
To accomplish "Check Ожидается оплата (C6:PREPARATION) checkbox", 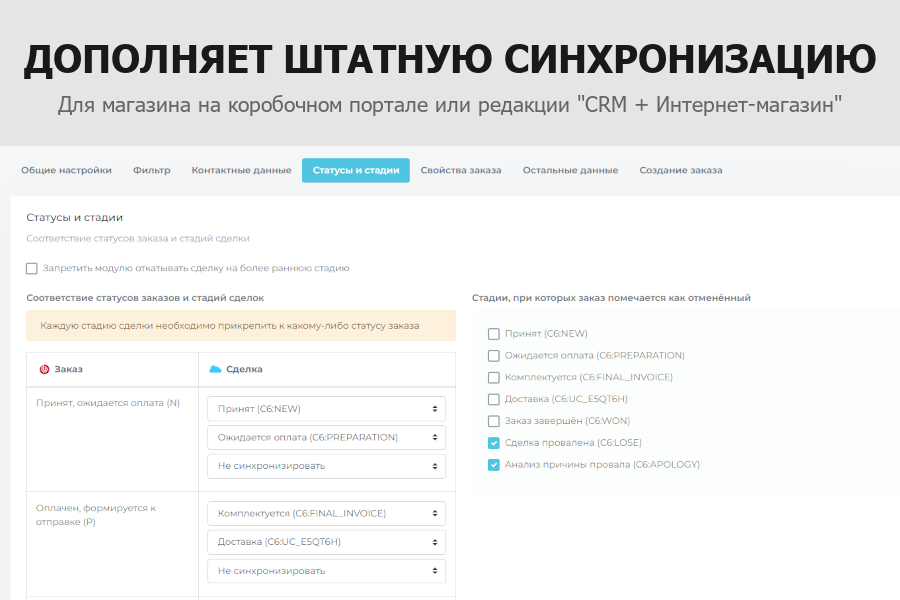I will pos(493,355).
